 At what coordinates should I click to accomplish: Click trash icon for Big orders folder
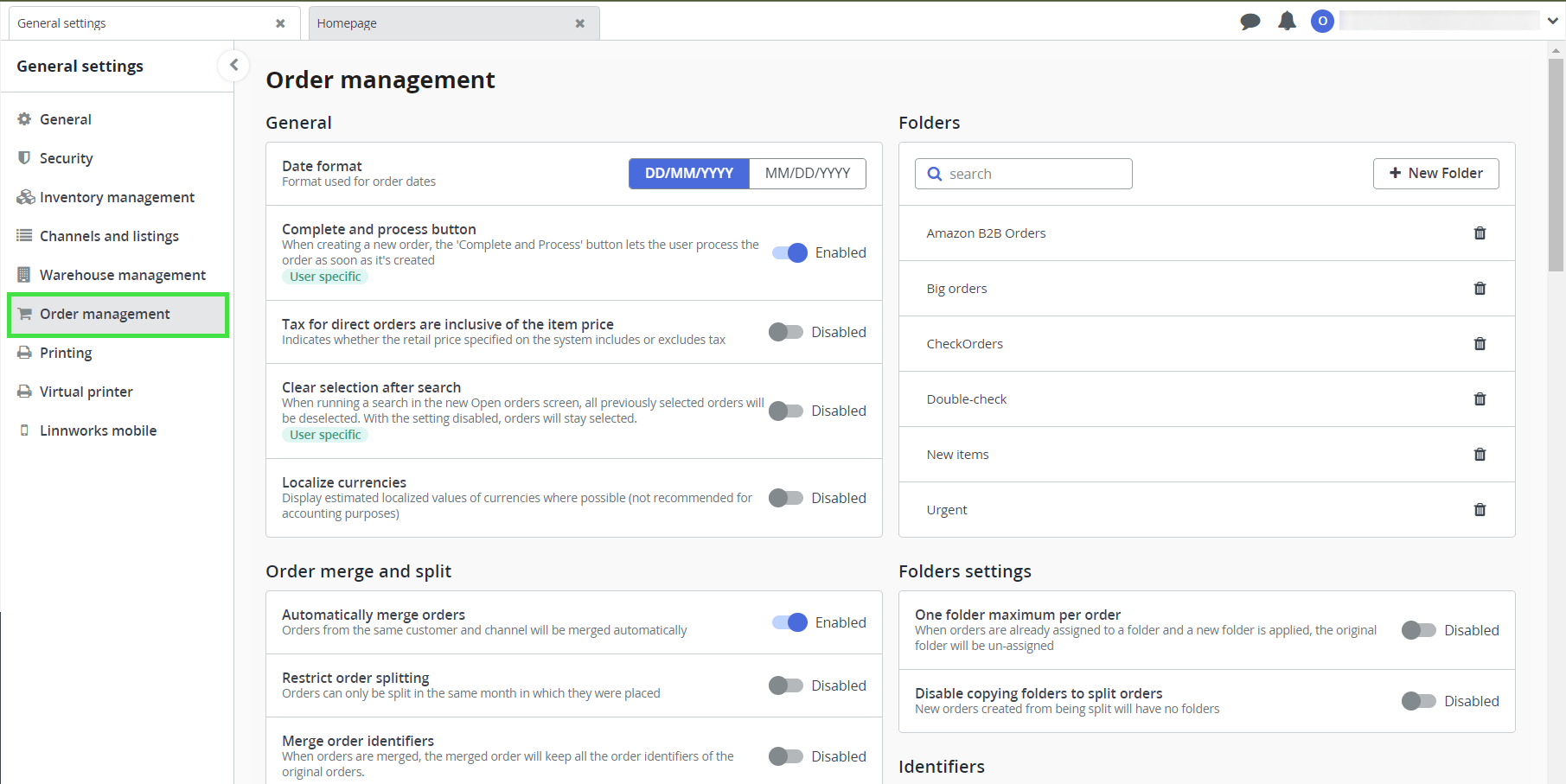click(1480, 289)
